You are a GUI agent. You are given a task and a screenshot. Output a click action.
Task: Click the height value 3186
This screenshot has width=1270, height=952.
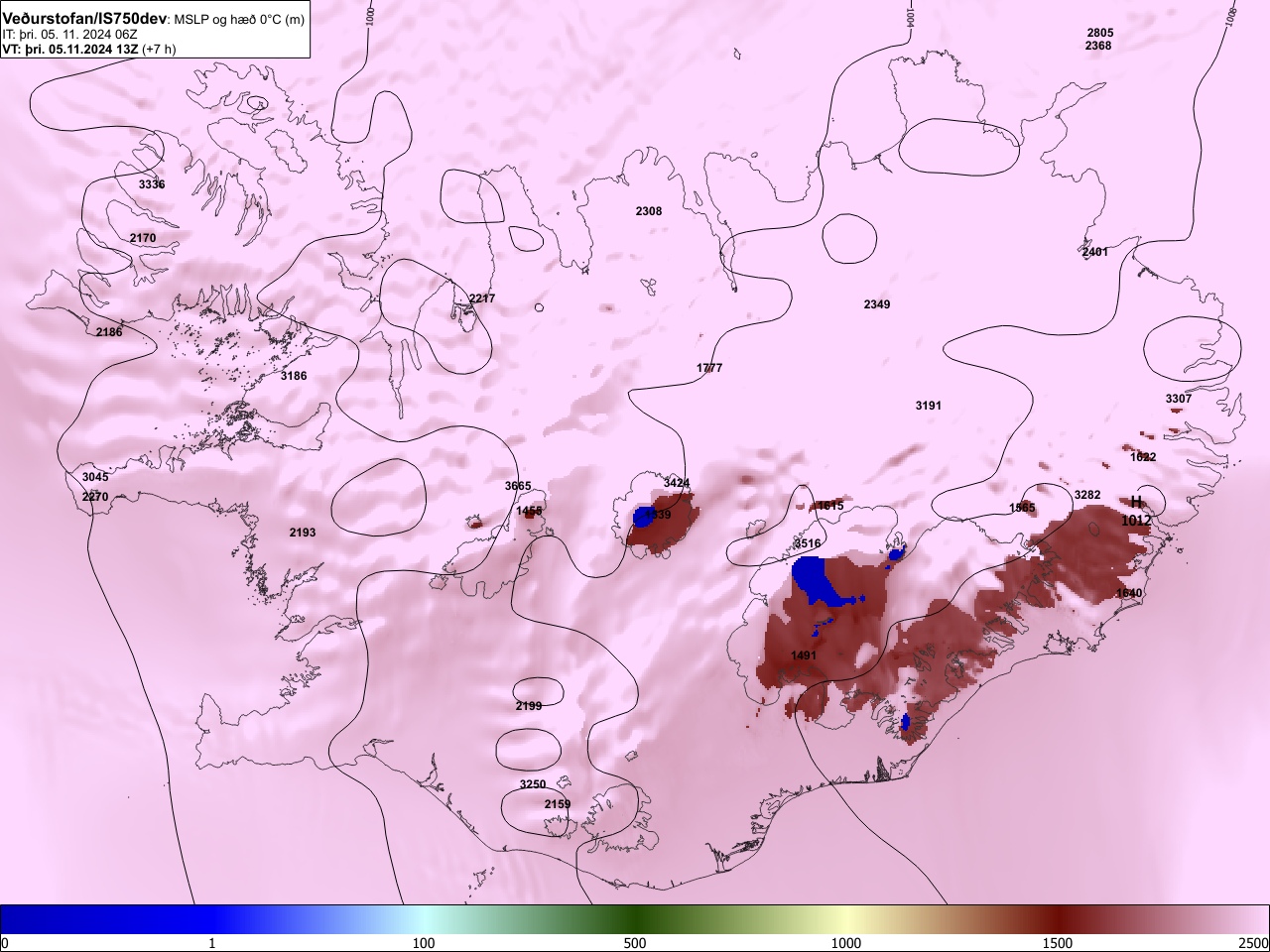[294, 376]
